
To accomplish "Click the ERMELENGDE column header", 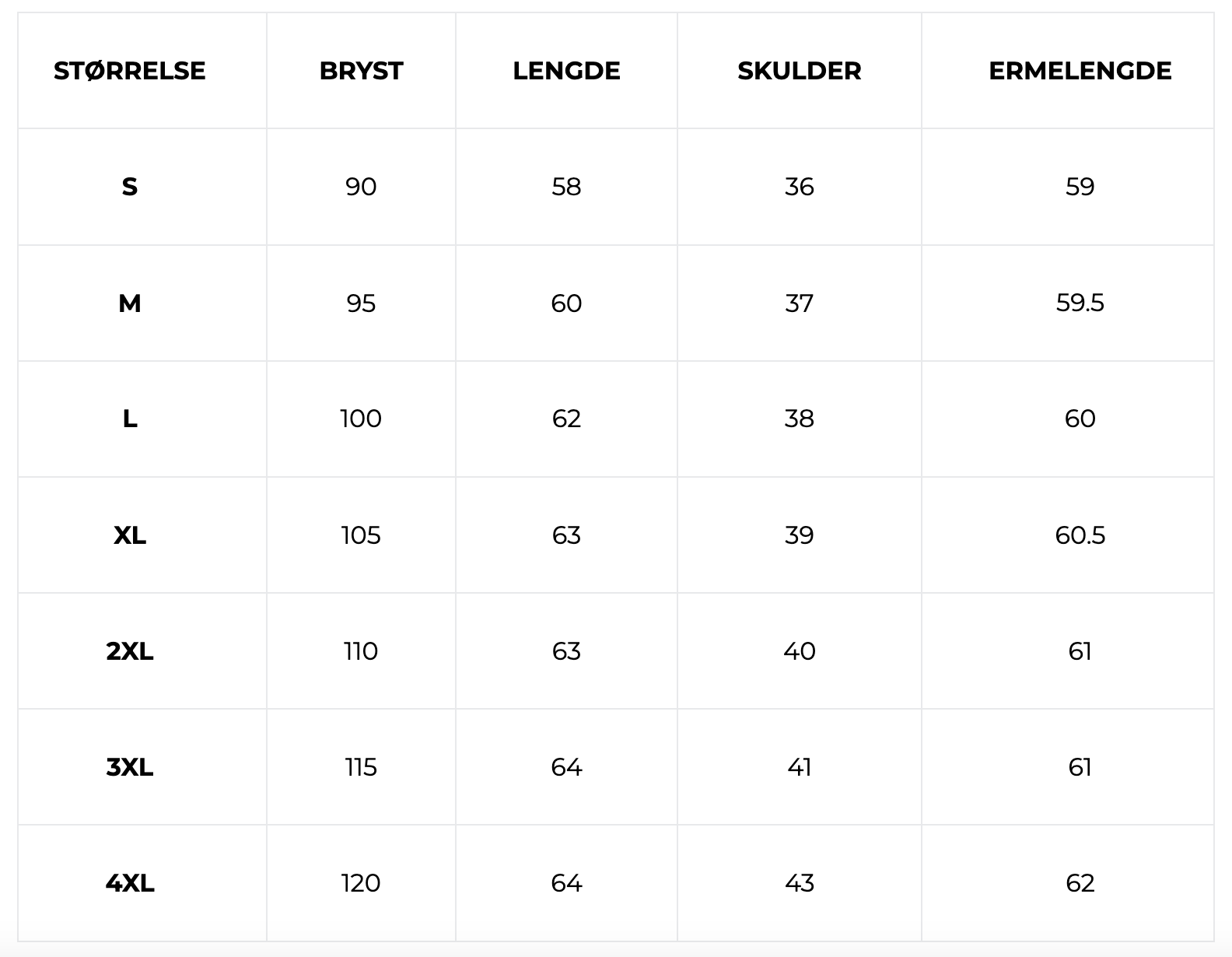I will pos(1080,71).
